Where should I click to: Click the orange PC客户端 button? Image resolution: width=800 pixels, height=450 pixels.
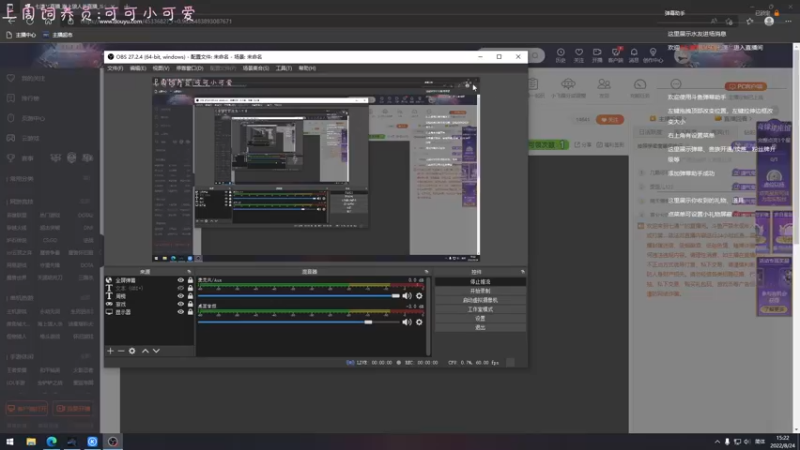pos(745,86)
